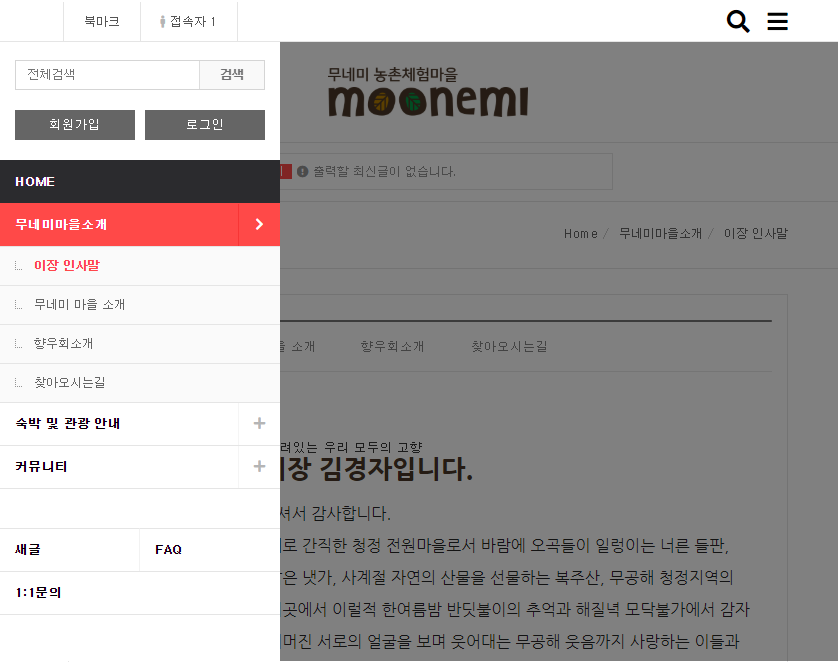Select 이장 인사말 in sidebar
This screenshot has height=662, width=838.
coord(67,266)
